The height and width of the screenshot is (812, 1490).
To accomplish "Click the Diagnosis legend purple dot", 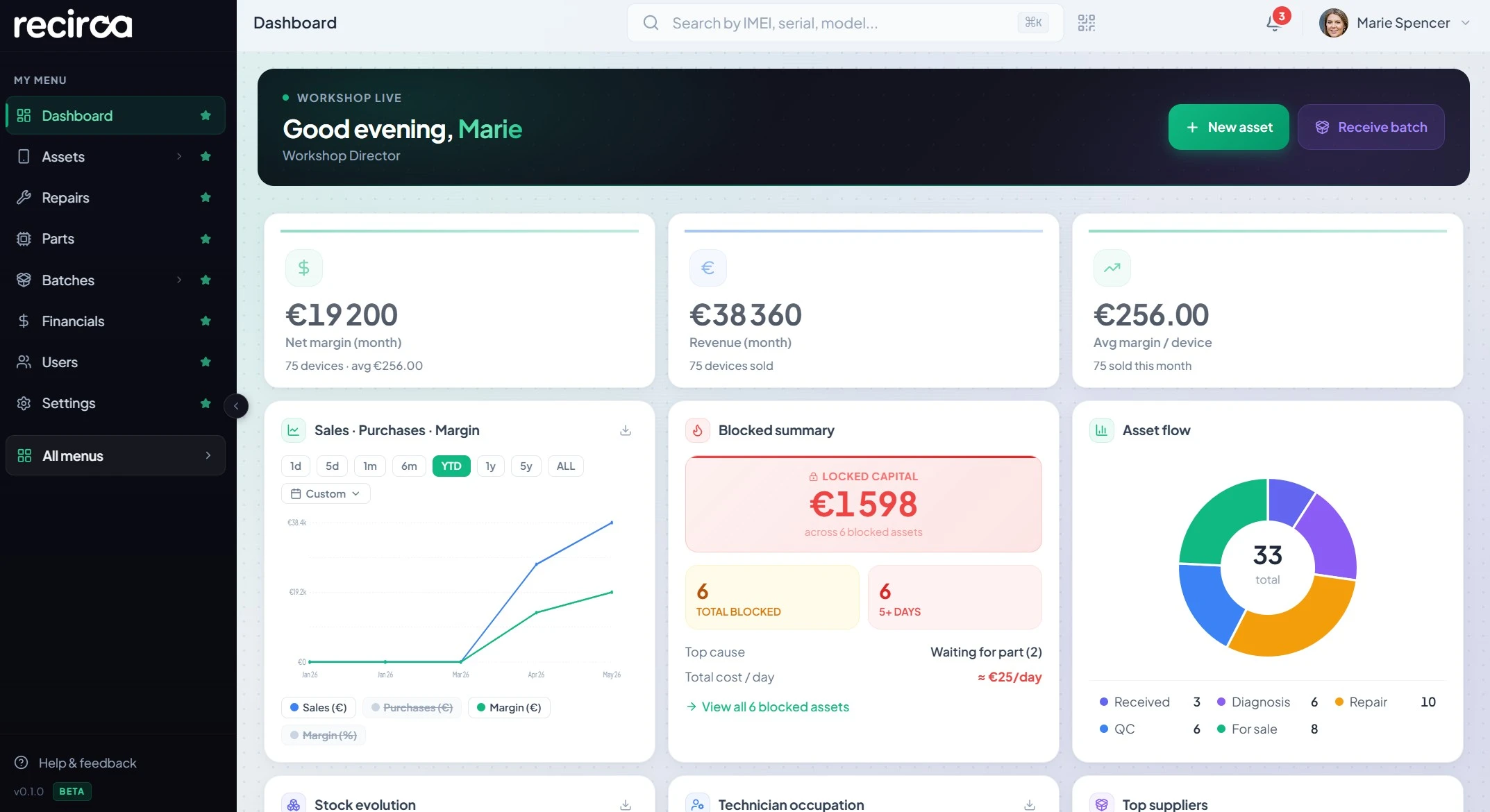I will point(1221,702).
